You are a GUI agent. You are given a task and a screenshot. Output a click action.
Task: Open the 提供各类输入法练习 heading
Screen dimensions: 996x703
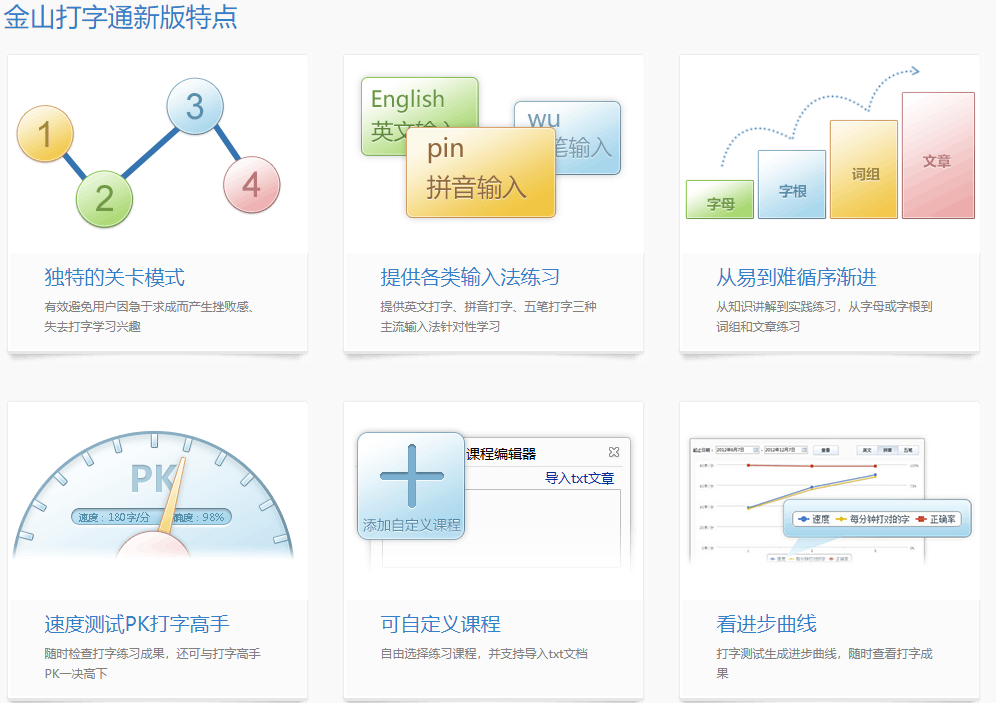470,278
